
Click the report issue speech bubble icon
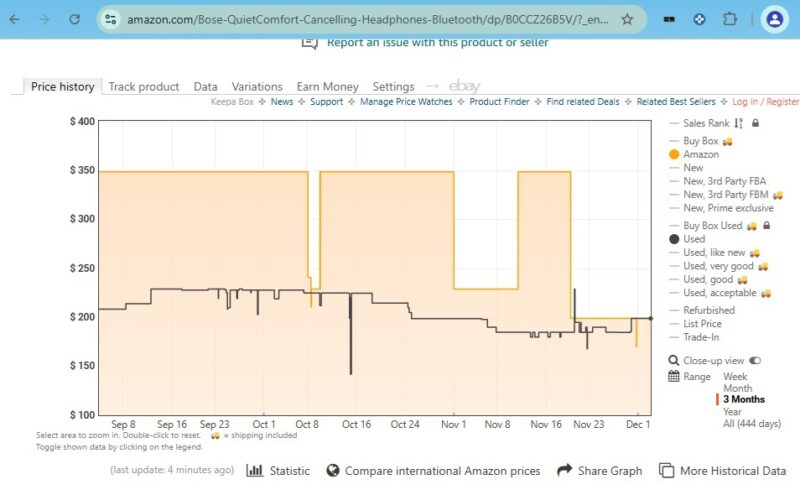point(310,42)
